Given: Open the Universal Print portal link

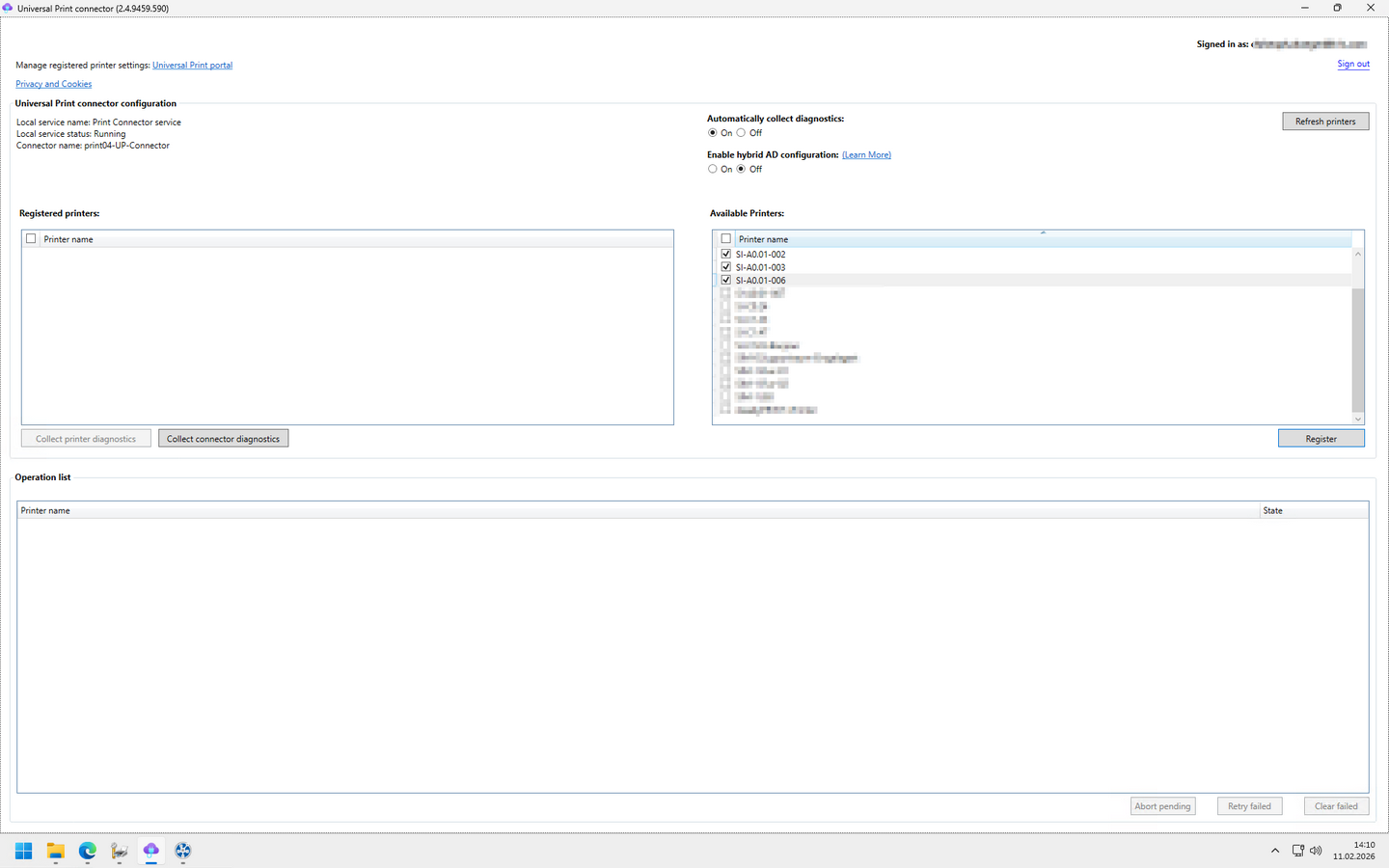Looking at the screenshot, I should click(x=192, y=66).
